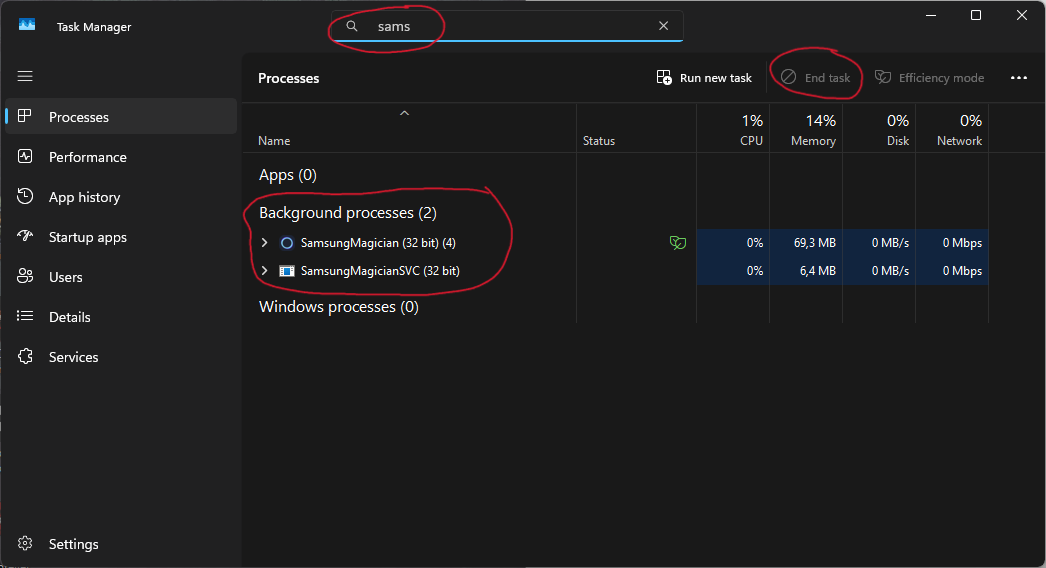Switch to the Details page

(121, 317)
